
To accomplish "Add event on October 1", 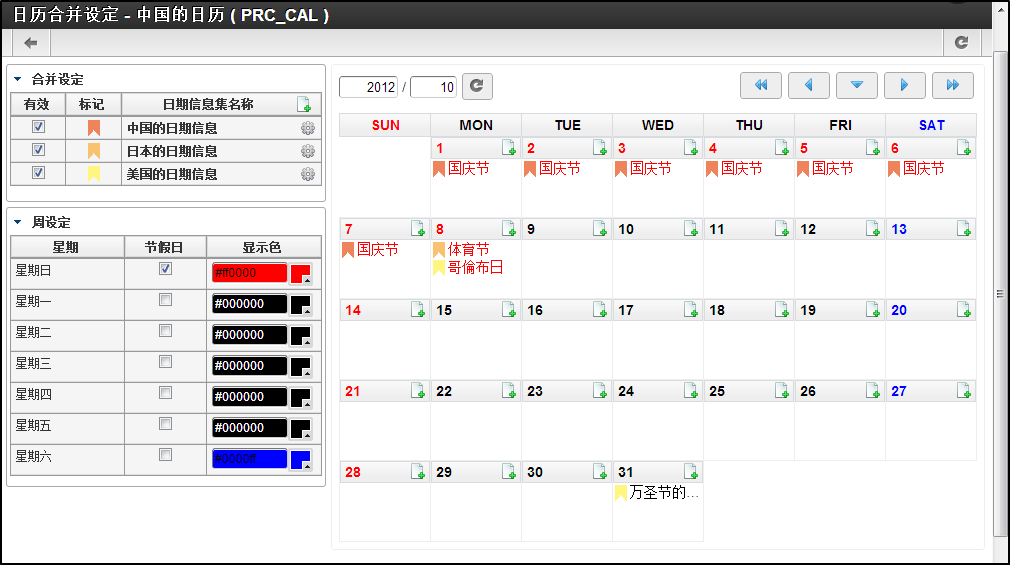I will coord(509,148).
